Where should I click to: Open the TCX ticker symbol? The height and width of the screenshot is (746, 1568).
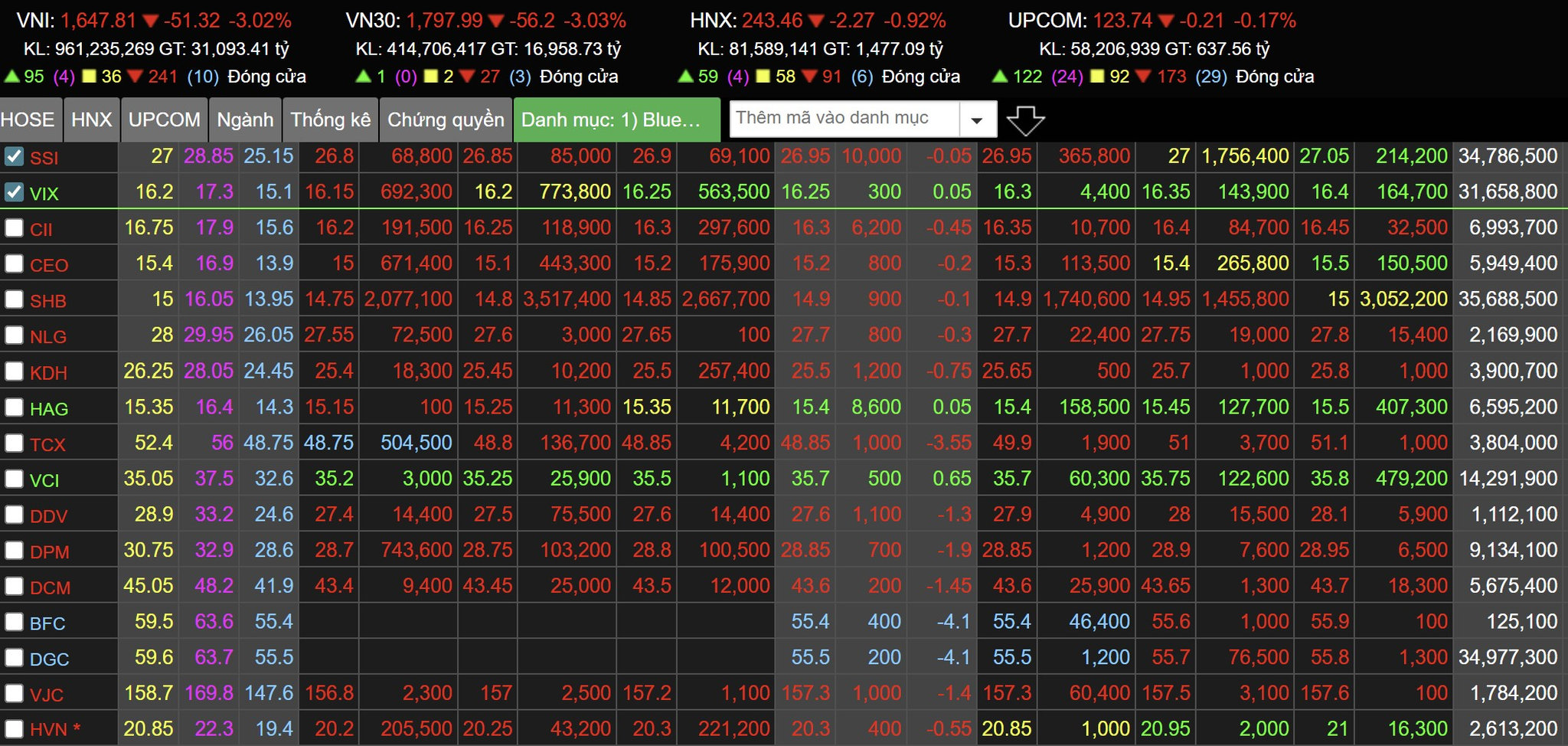click(47, 444)
